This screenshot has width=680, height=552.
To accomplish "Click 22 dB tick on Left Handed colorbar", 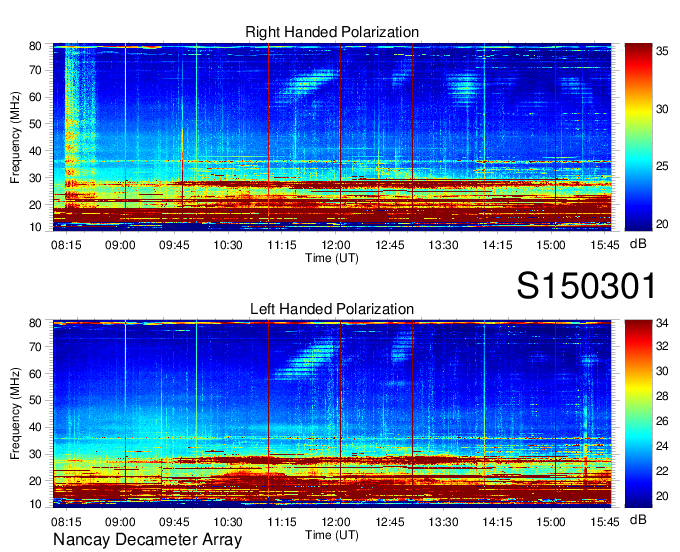I will tap(662, 471).
